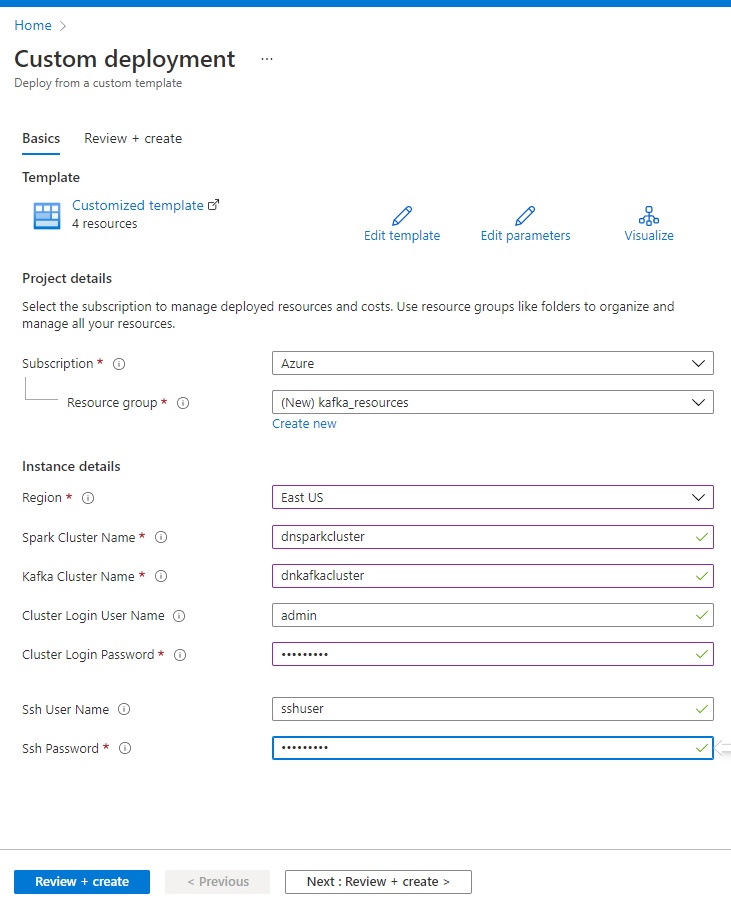Click the Edit template pencil icon
The height and width of the screenshot is (907, 731).
[x=402, y=215]
